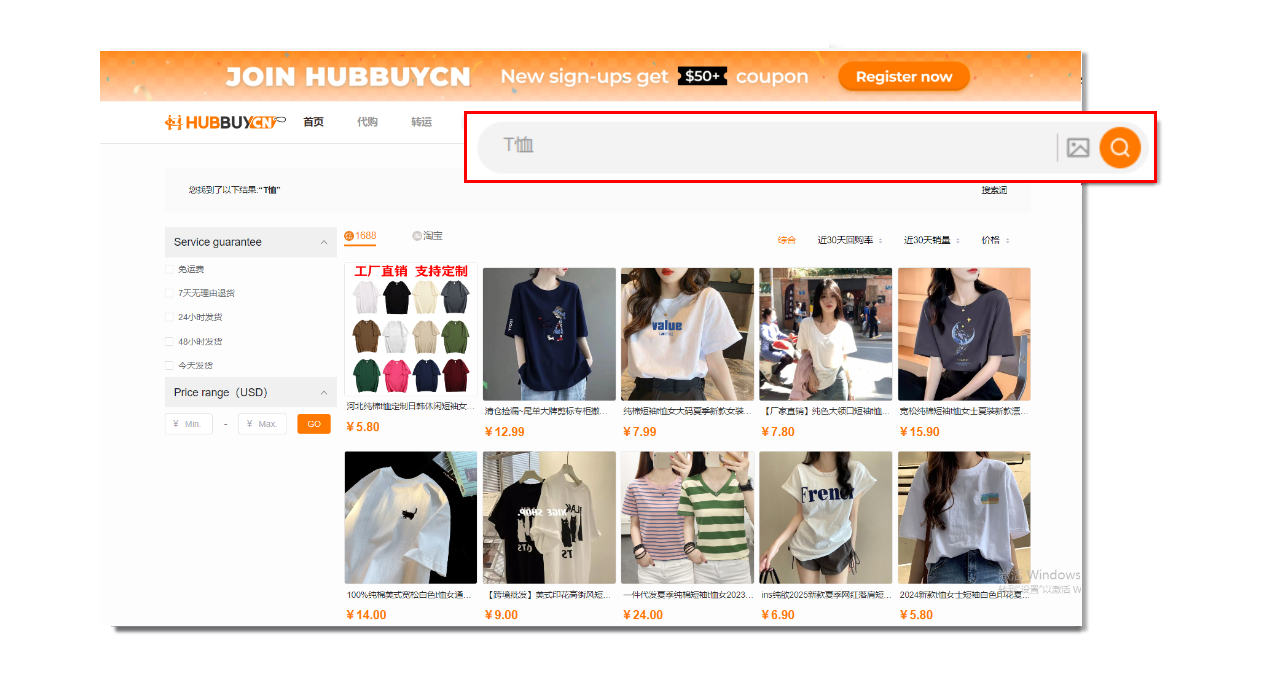
Task: Tick the 免运费 free shipping checkbox
Action: (x=169, y=269)
